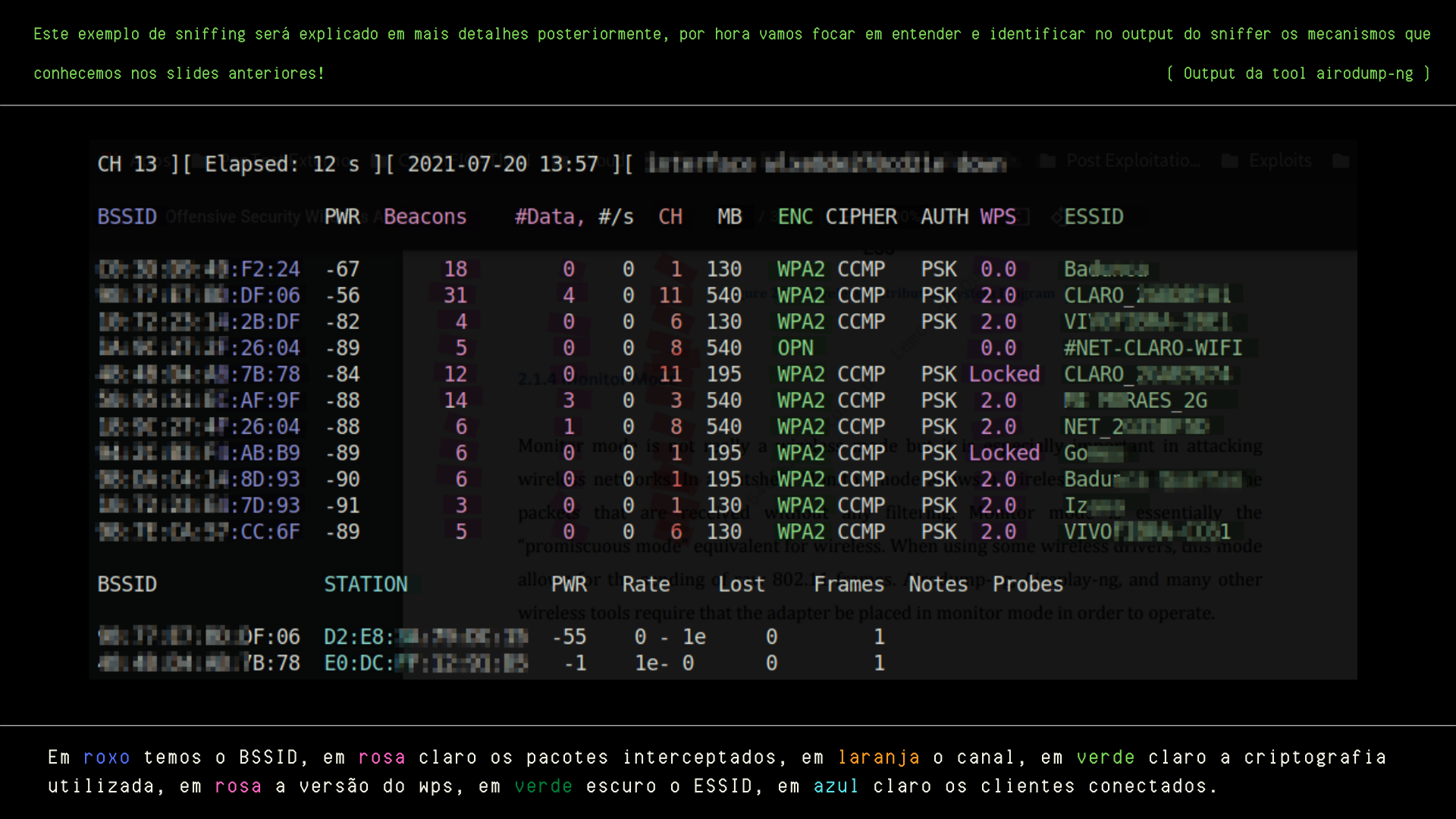Click the OPN encryption entry

pyautogui.click(x=795, y=348)
